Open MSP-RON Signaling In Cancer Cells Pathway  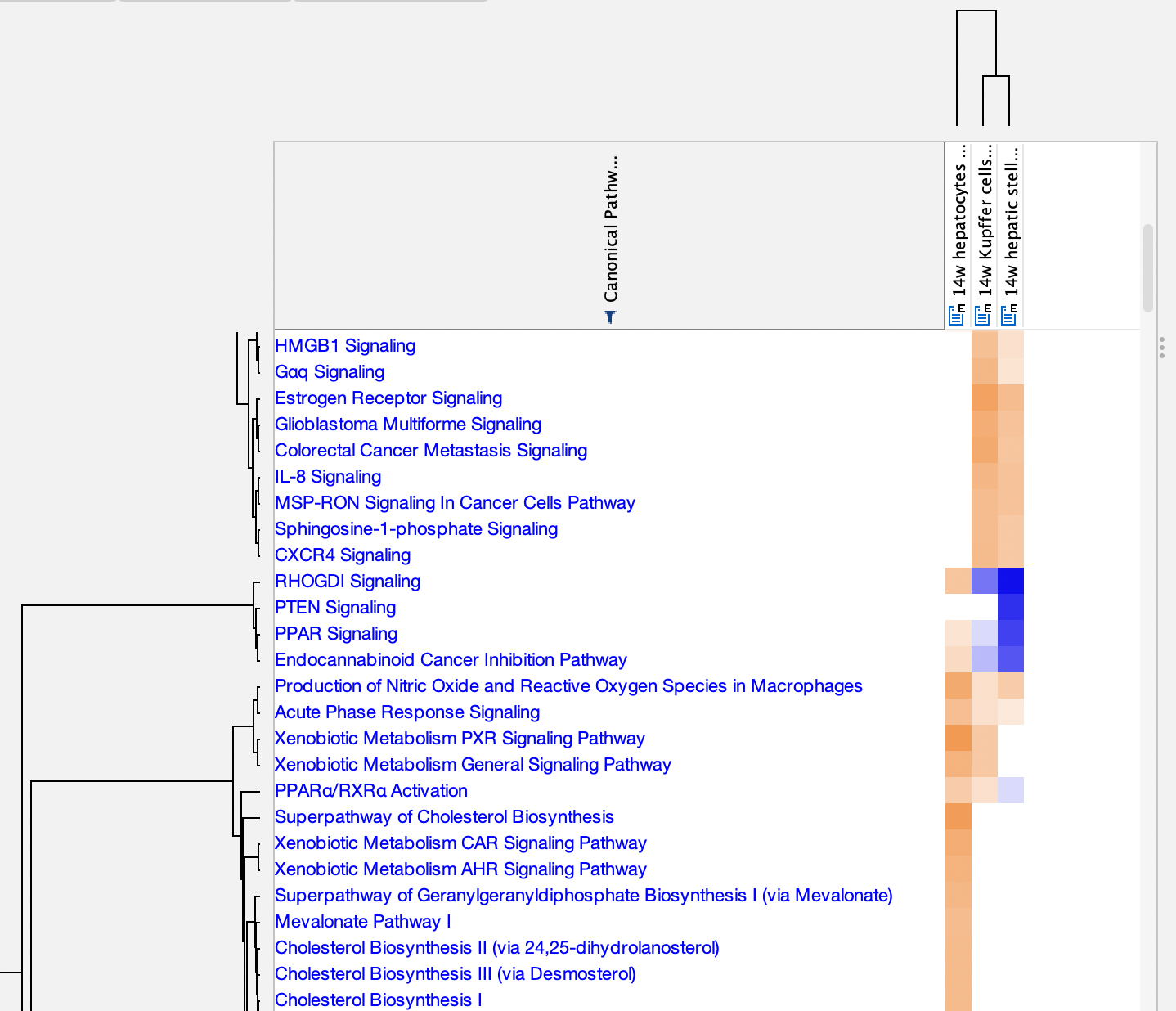pos(455,502)
